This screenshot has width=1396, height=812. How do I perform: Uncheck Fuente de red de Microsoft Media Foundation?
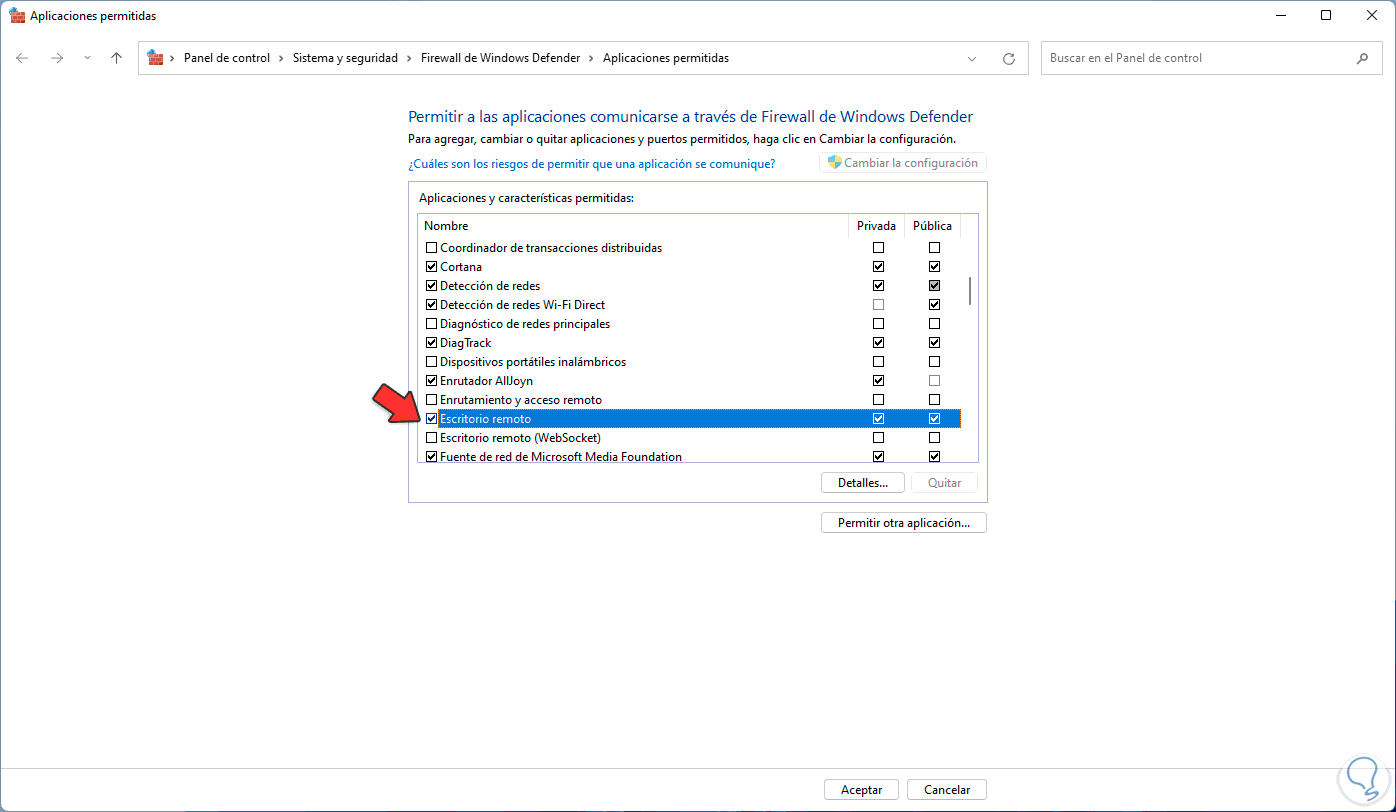point(432,457)
